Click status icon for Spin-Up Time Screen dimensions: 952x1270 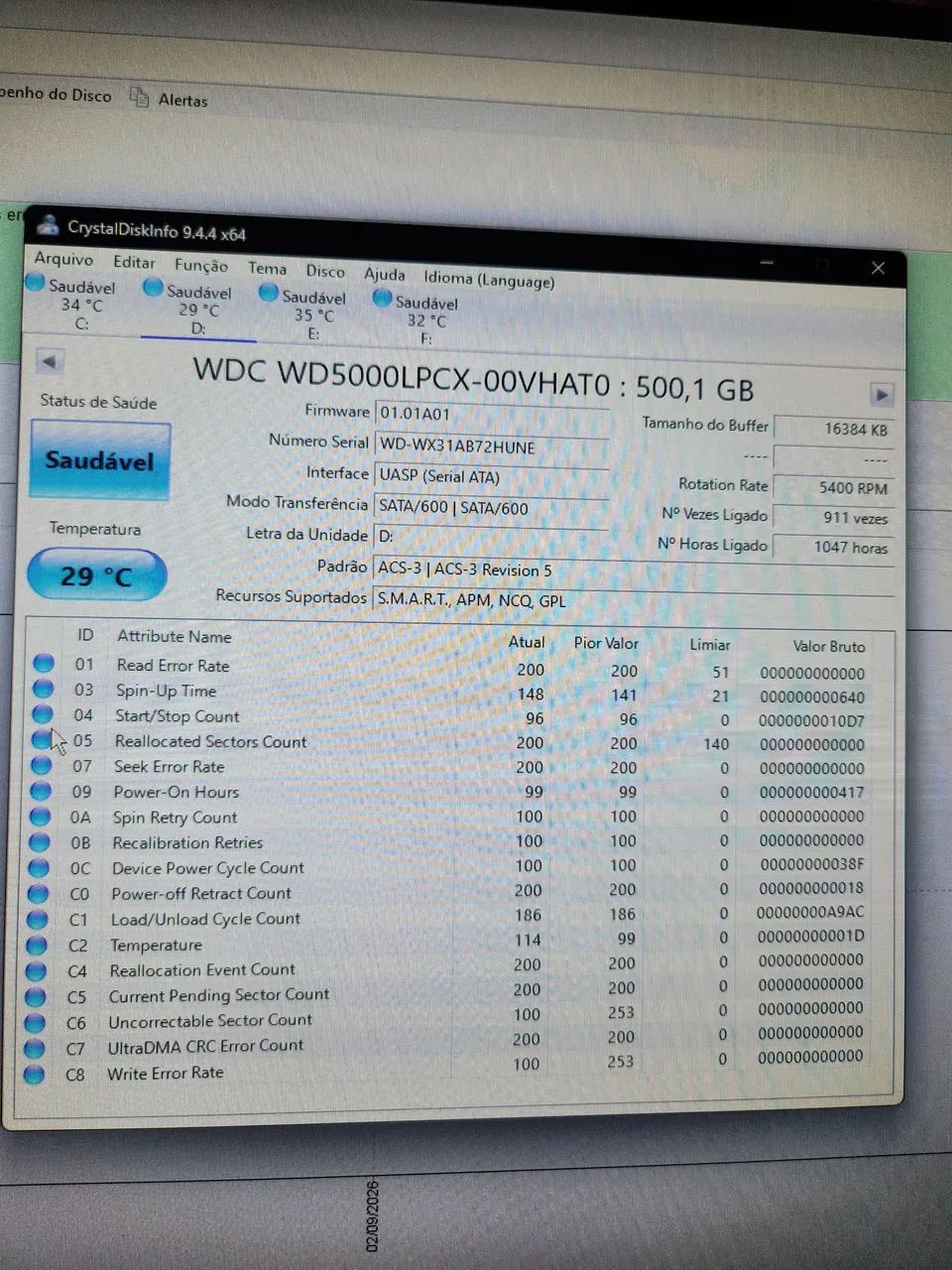coord(43,689)
